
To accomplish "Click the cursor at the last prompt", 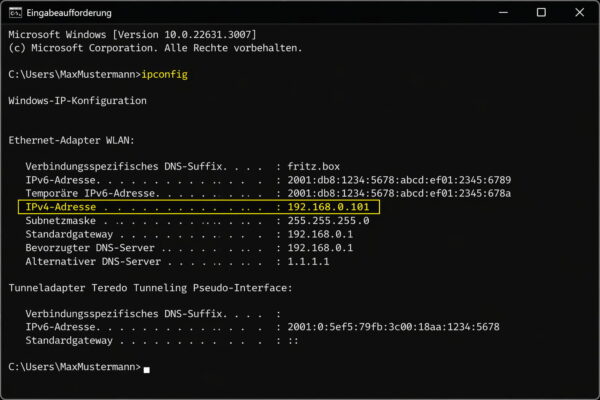I will coord(147,369).
